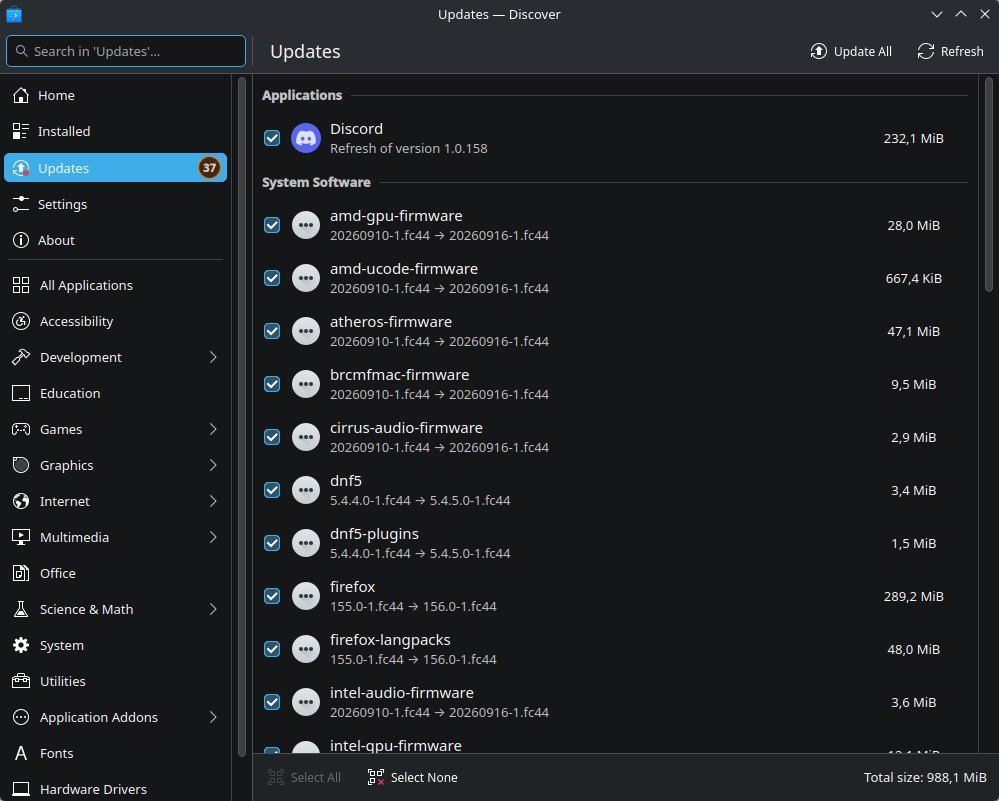The height and width of the screenshot is (801, 999).
Task: Deselect the dnf5 update checkbox
Action: click(272, 490)
